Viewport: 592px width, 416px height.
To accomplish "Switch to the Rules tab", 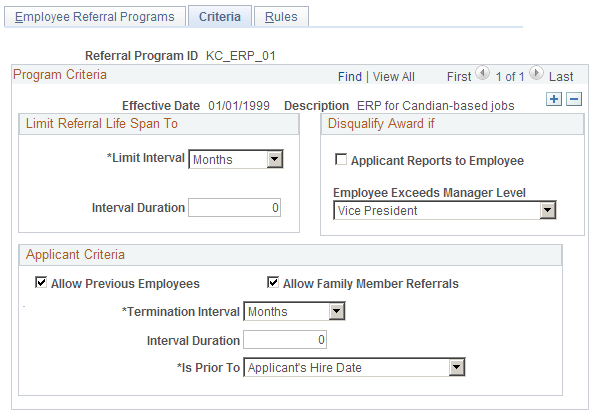I will coord(281,17).
